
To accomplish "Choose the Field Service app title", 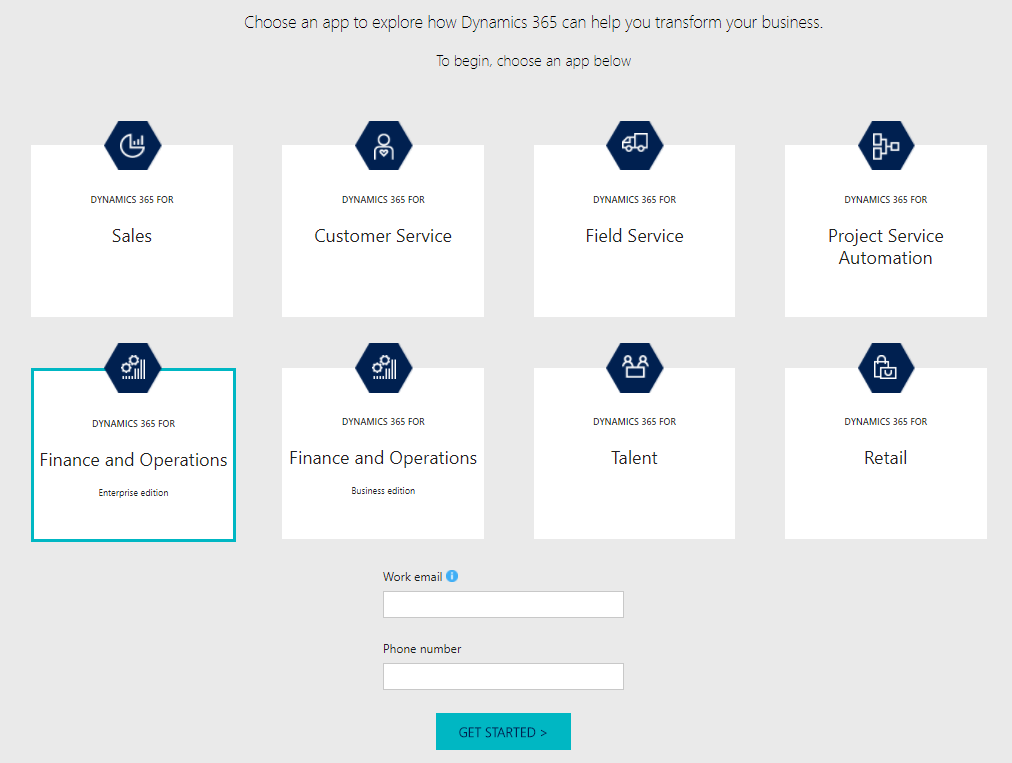I will 634,236.
